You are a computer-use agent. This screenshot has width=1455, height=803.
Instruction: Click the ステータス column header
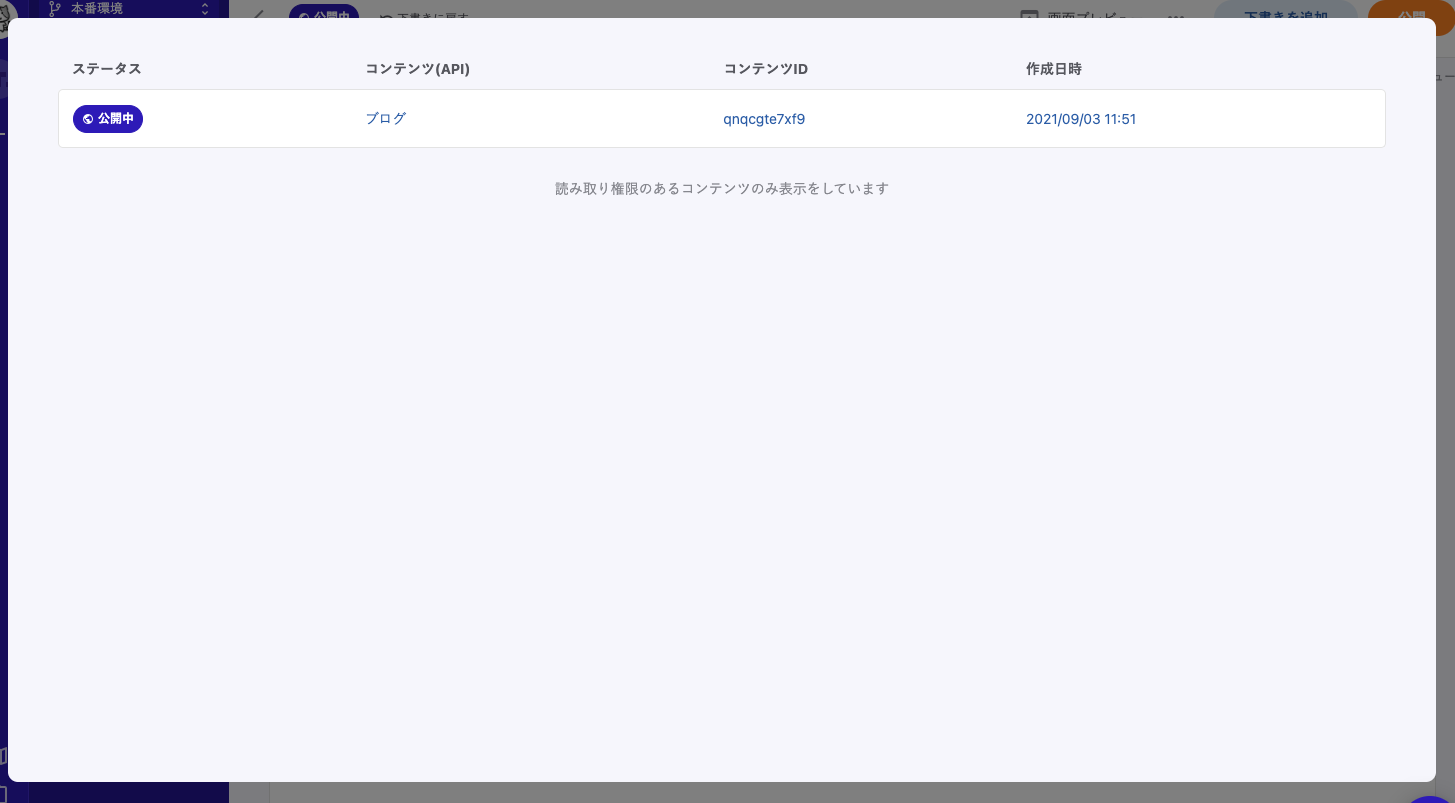click(106, 69)
